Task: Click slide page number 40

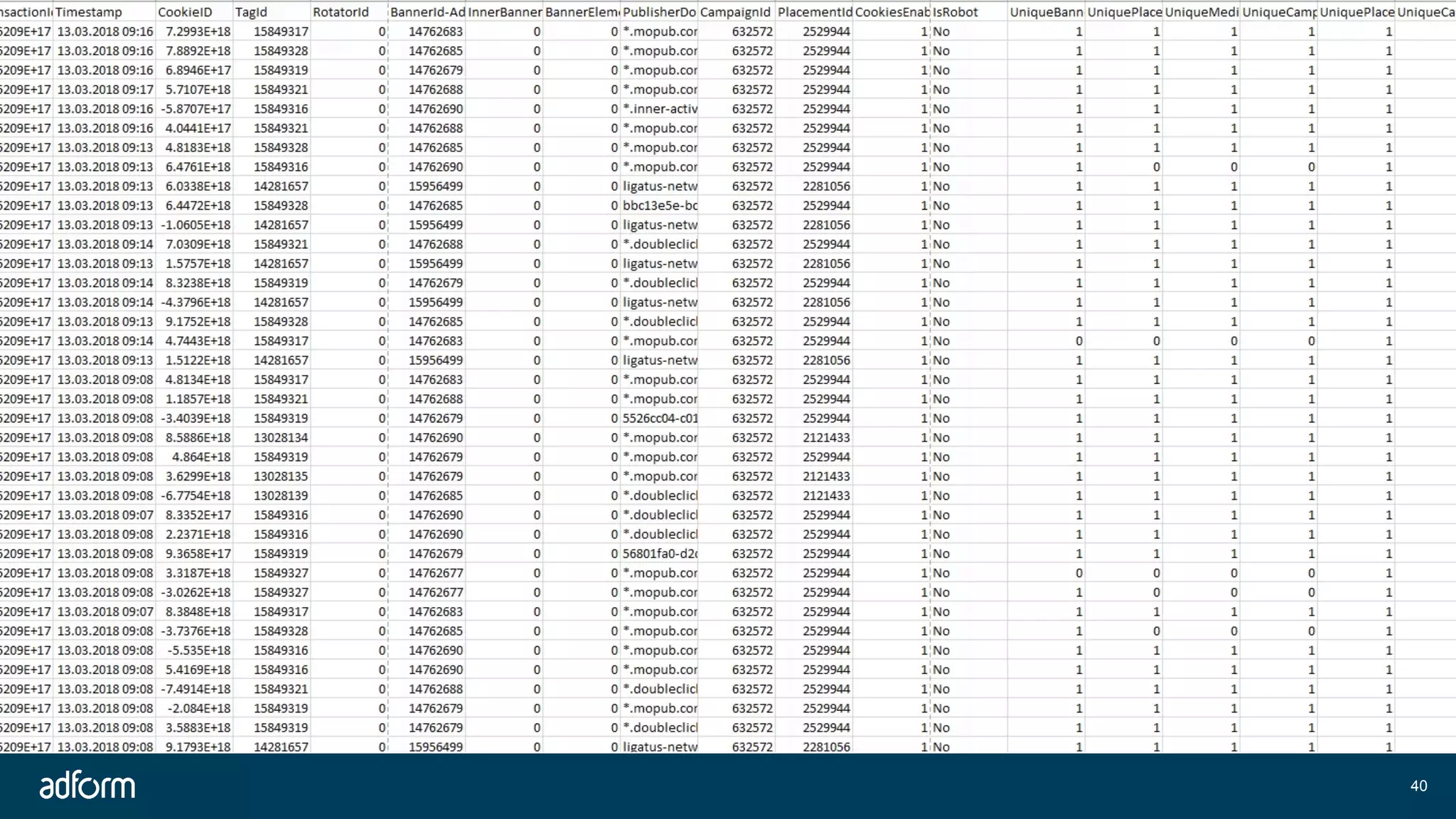Action: (1418, 786)
